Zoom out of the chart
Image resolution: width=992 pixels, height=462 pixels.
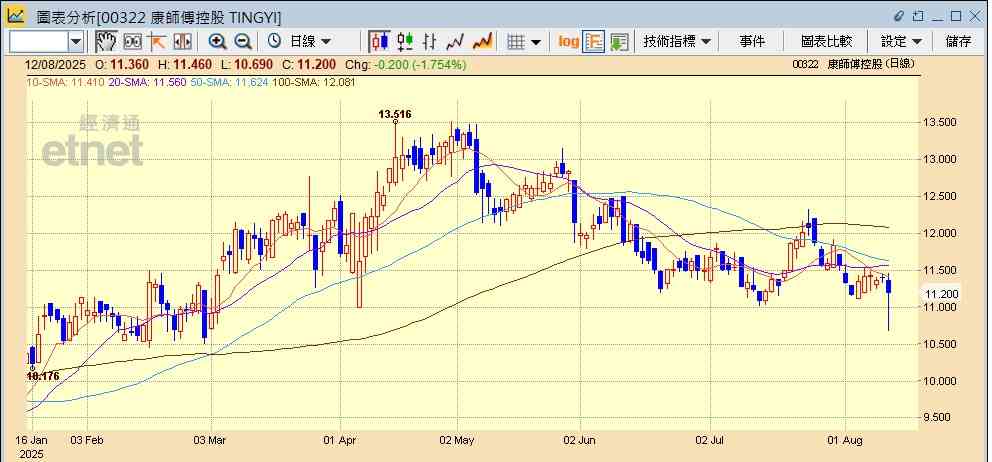243,42
